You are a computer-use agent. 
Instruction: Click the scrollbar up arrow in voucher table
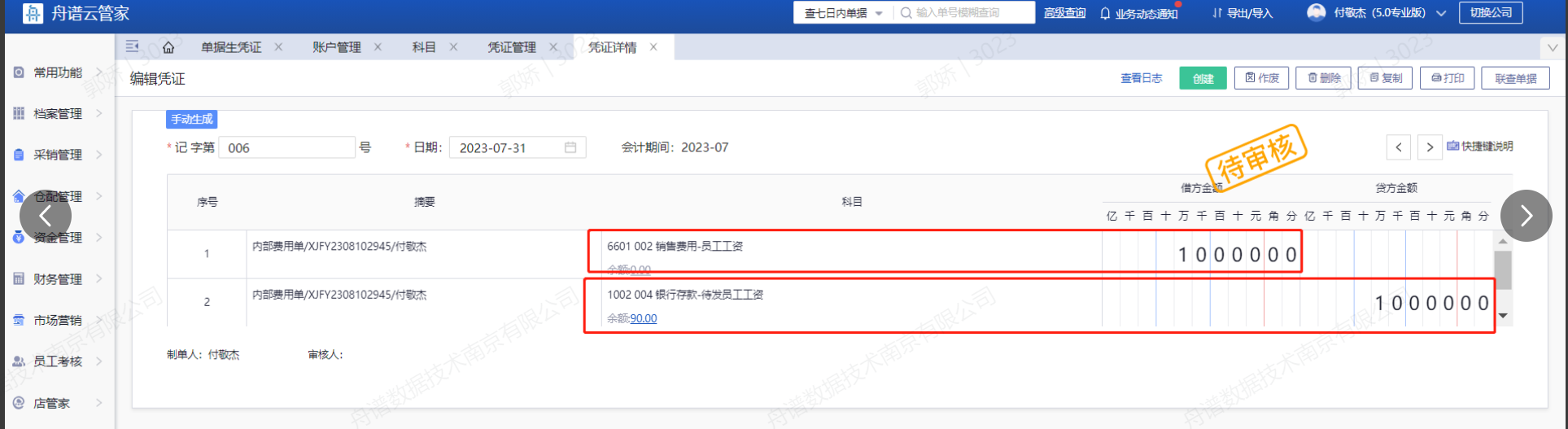tap(1503, 241)
